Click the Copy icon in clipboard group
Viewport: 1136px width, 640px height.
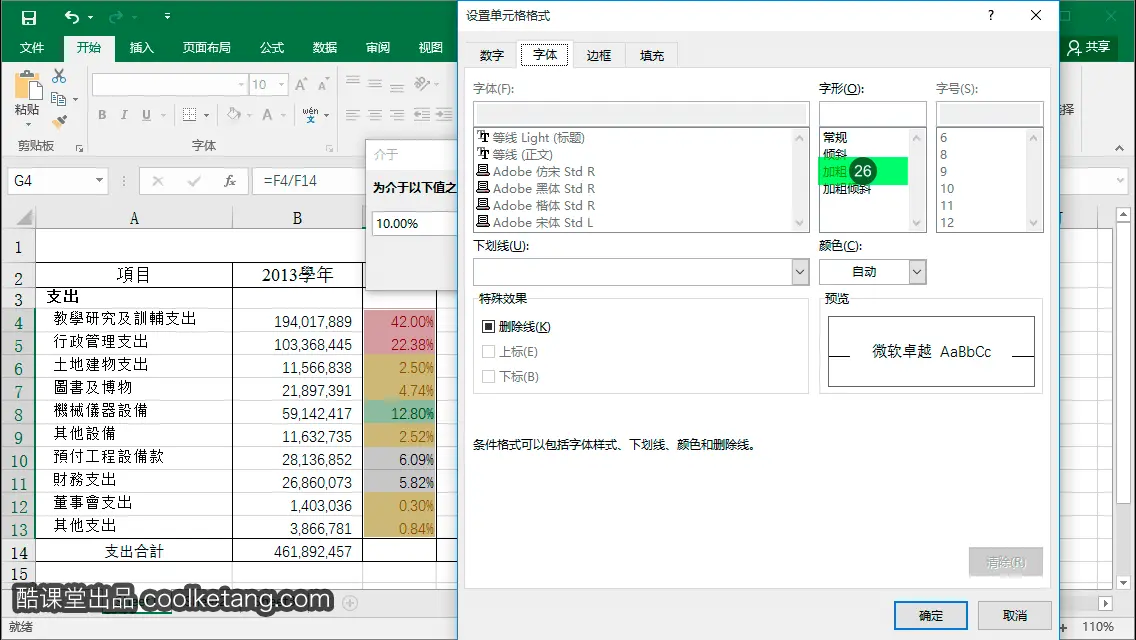(x=59, y=99)
